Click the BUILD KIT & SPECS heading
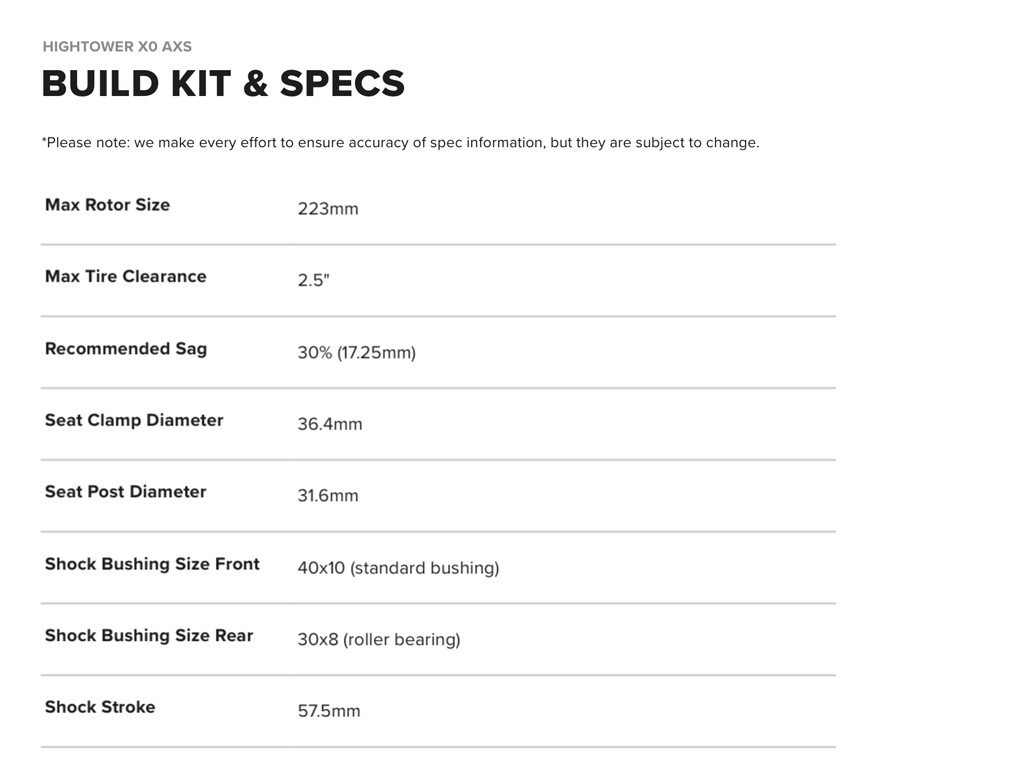 tap(223, 84)
